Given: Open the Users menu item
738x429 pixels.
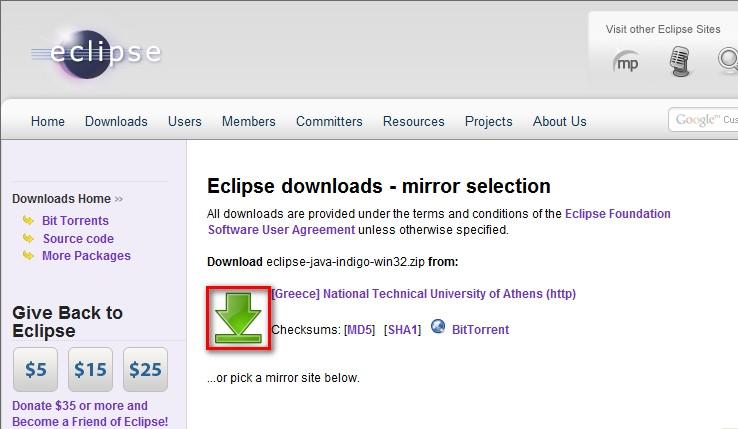Looking at the screenshot, I should click(184, 121).
